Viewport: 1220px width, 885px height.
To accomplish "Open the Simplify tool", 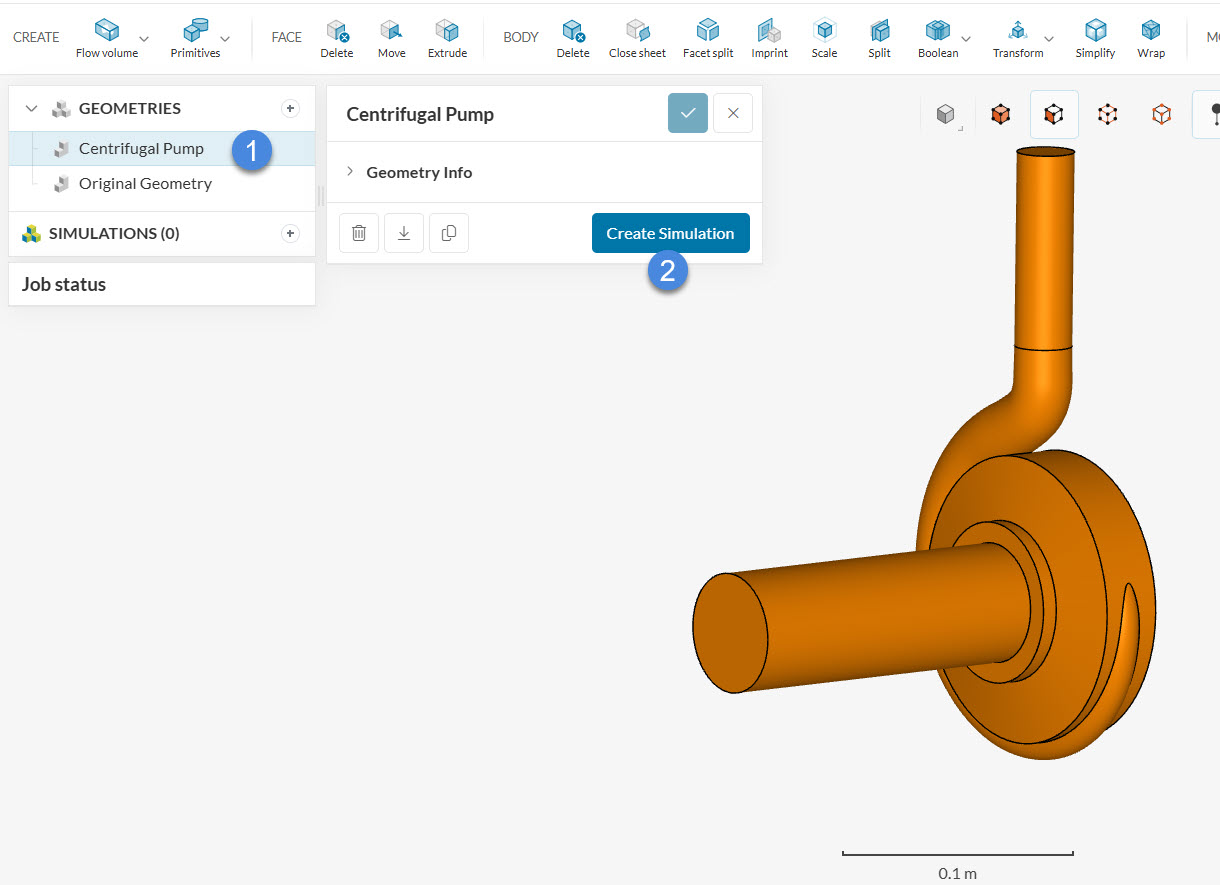I will [1095, 35].
